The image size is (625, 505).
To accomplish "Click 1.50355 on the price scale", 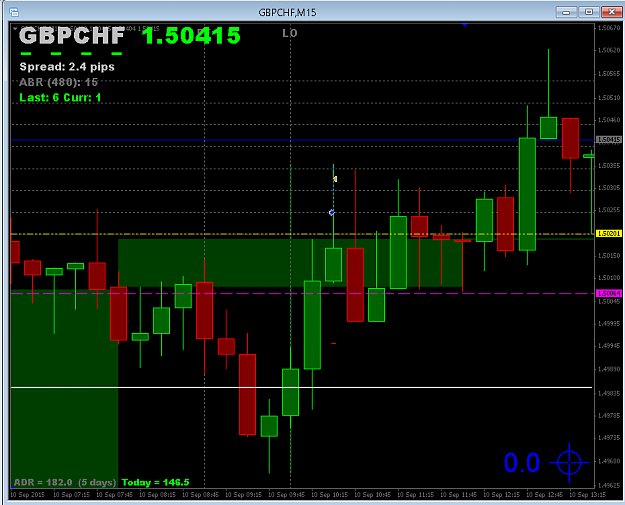I will (x=609, y=165).
